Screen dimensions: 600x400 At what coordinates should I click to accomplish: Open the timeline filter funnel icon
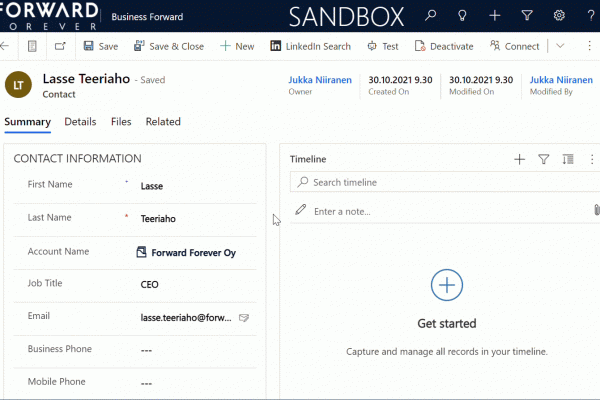click(x=544, y=159)
